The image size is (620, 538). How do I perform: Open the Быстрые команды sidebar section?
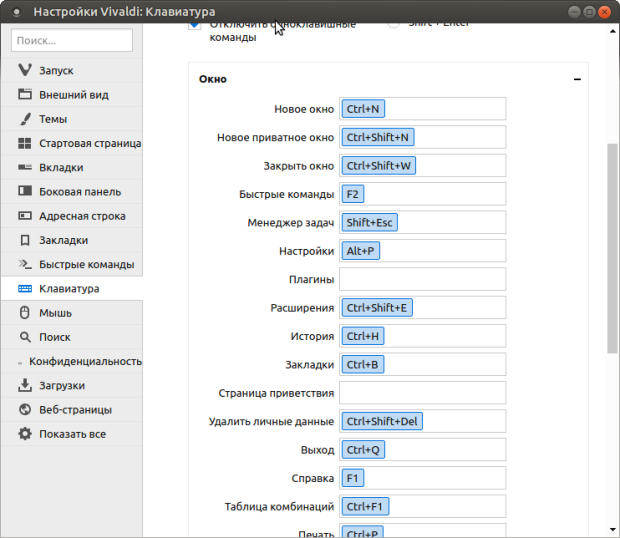tap(86, 265)
